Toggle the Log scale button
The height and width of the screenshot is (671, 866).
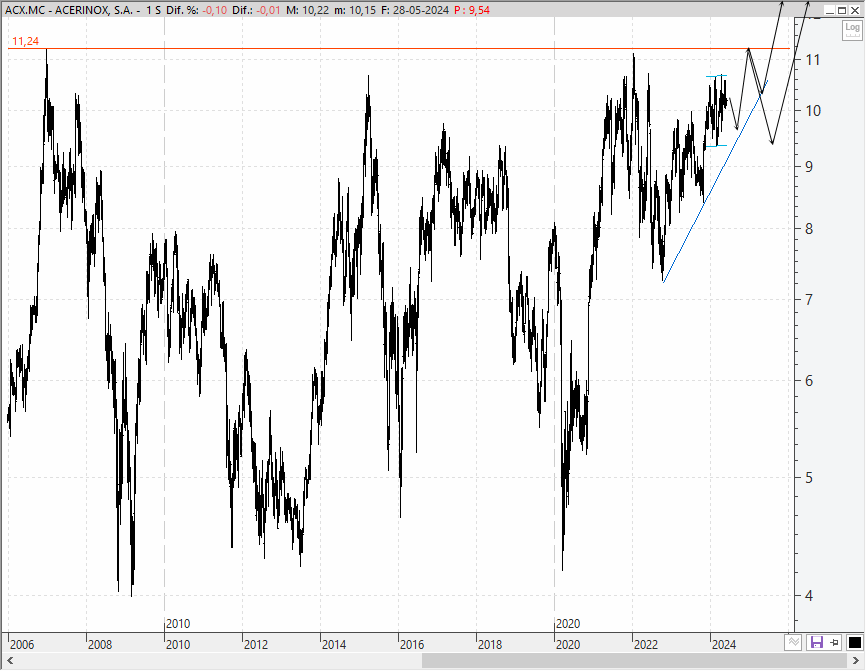(852, 30)
